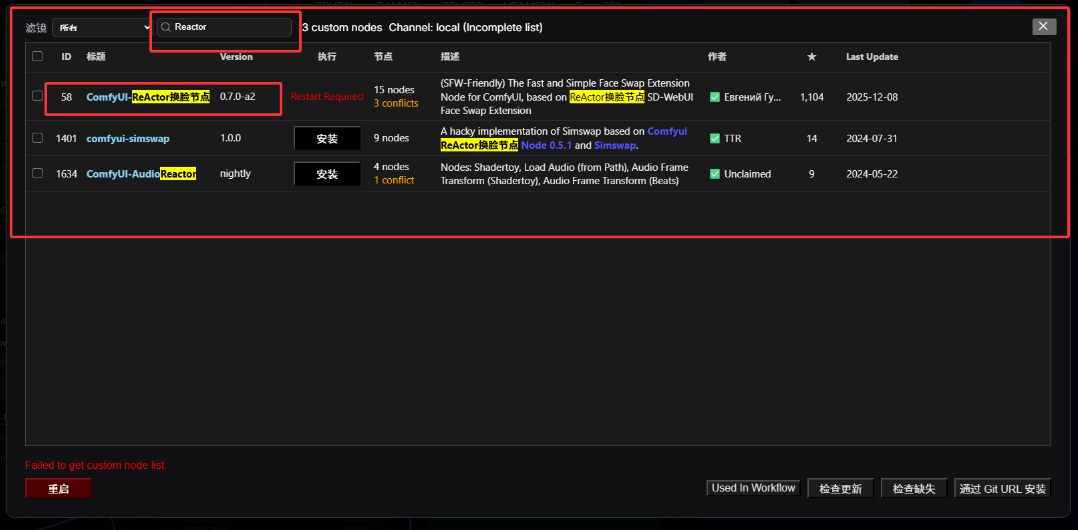The height and width of the screenshot is (530, 1078).
Task: Click the nightly version cell
Action: click(235, 174)
